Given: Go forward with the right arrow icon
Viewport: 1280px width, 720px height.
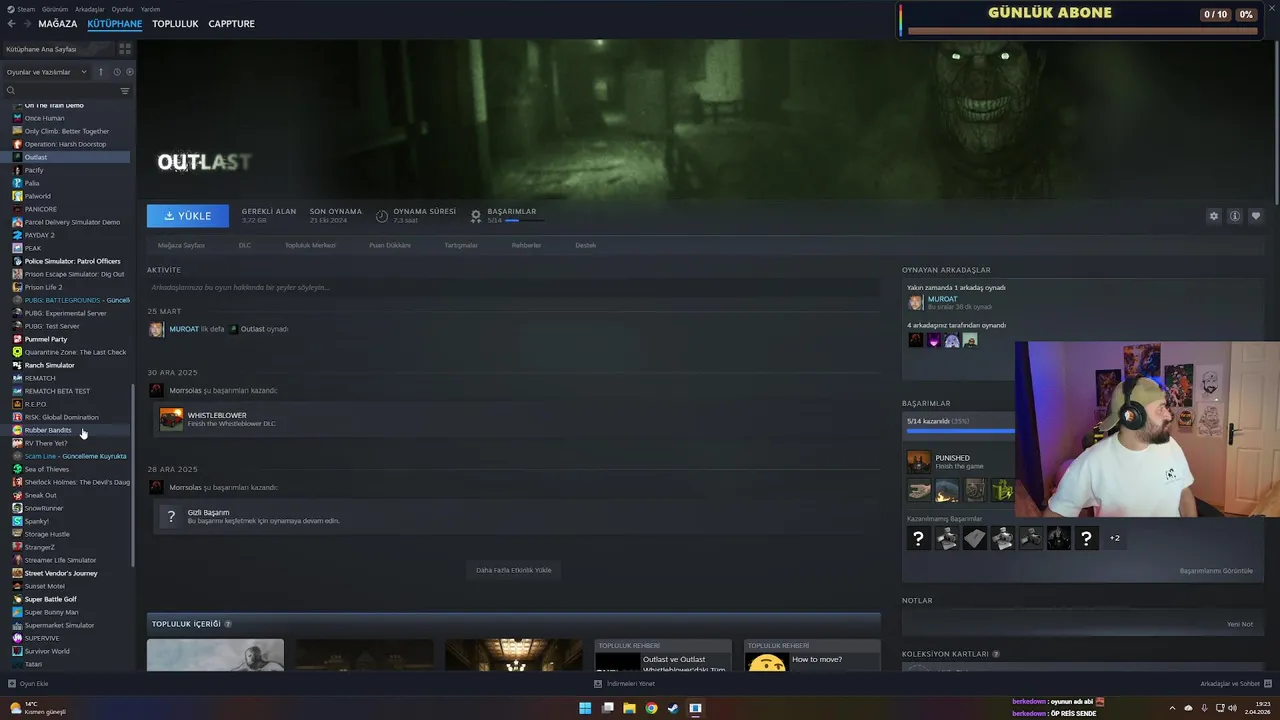Looking at the screenshot, I should pyautogui.click(x=27, y=23).
